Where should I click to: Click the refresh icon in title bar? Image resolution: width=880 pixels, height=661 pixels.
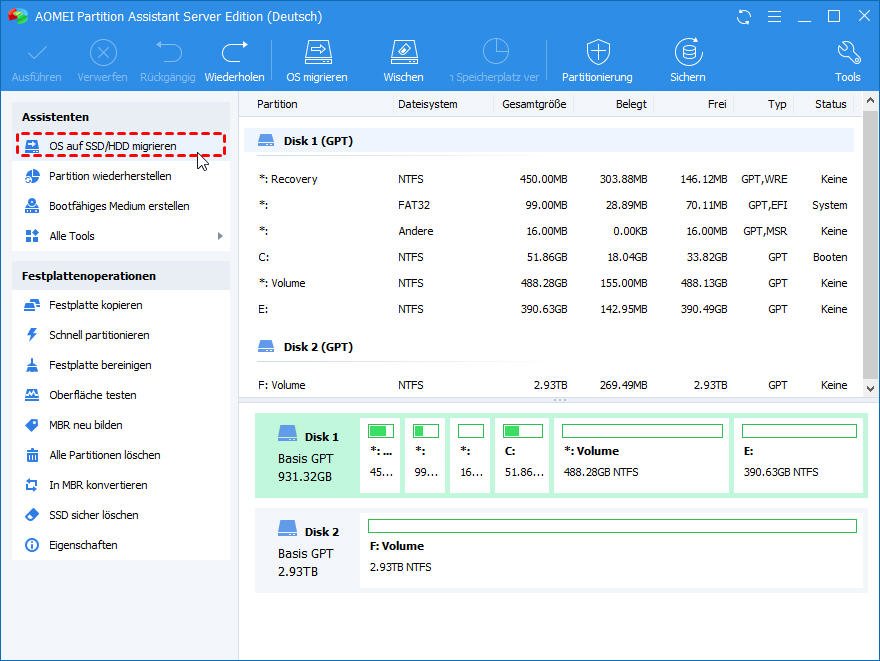[743, 17]
